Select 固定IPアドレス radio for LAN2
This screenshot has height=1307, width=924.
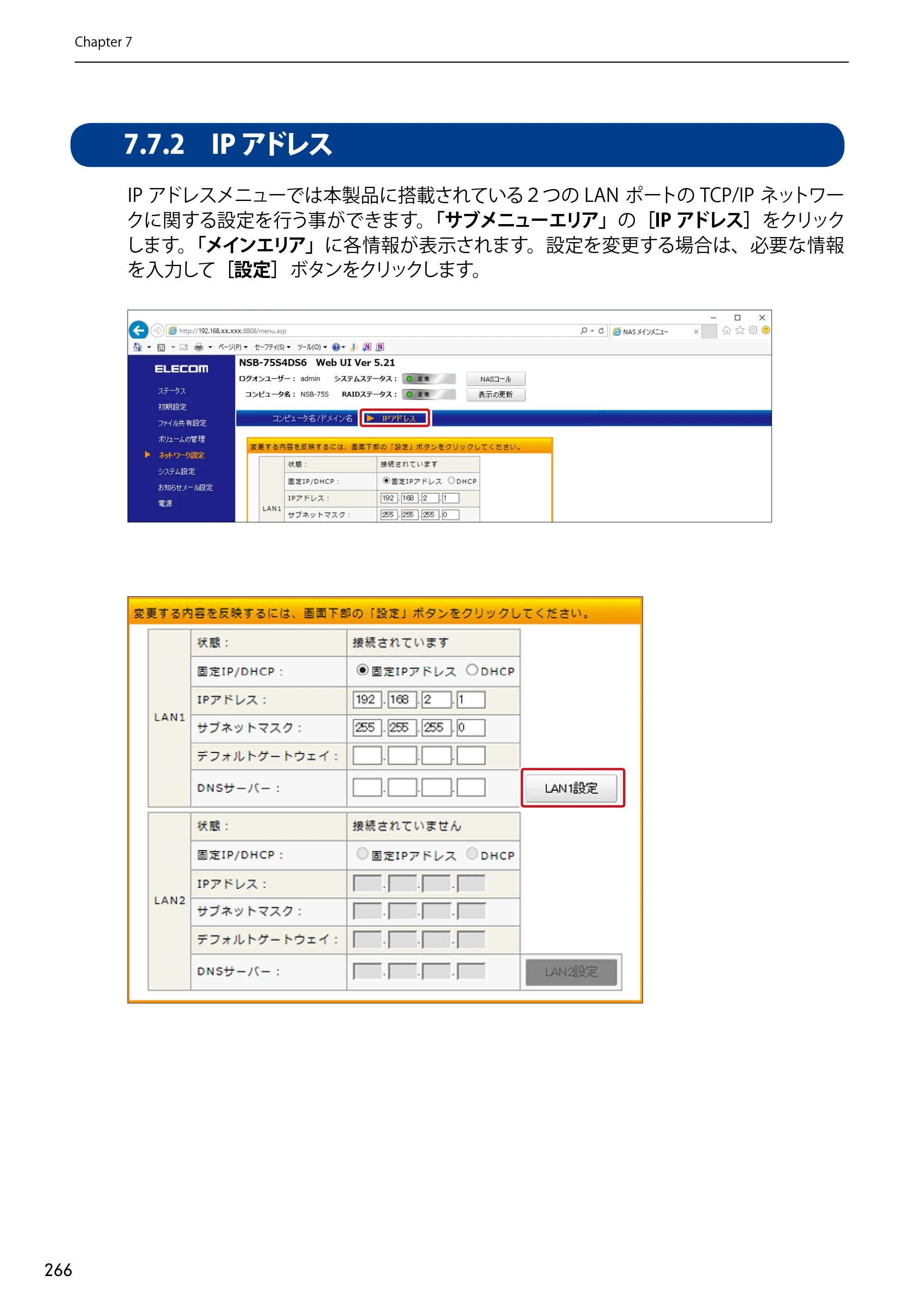[362, 853]
